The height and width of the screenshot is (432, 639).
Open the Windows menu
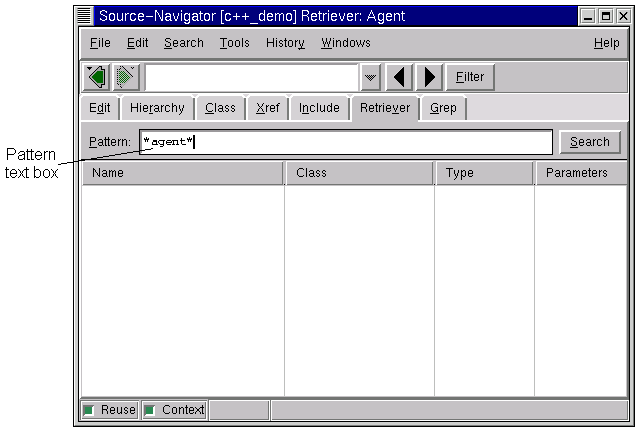pos(346,43)
